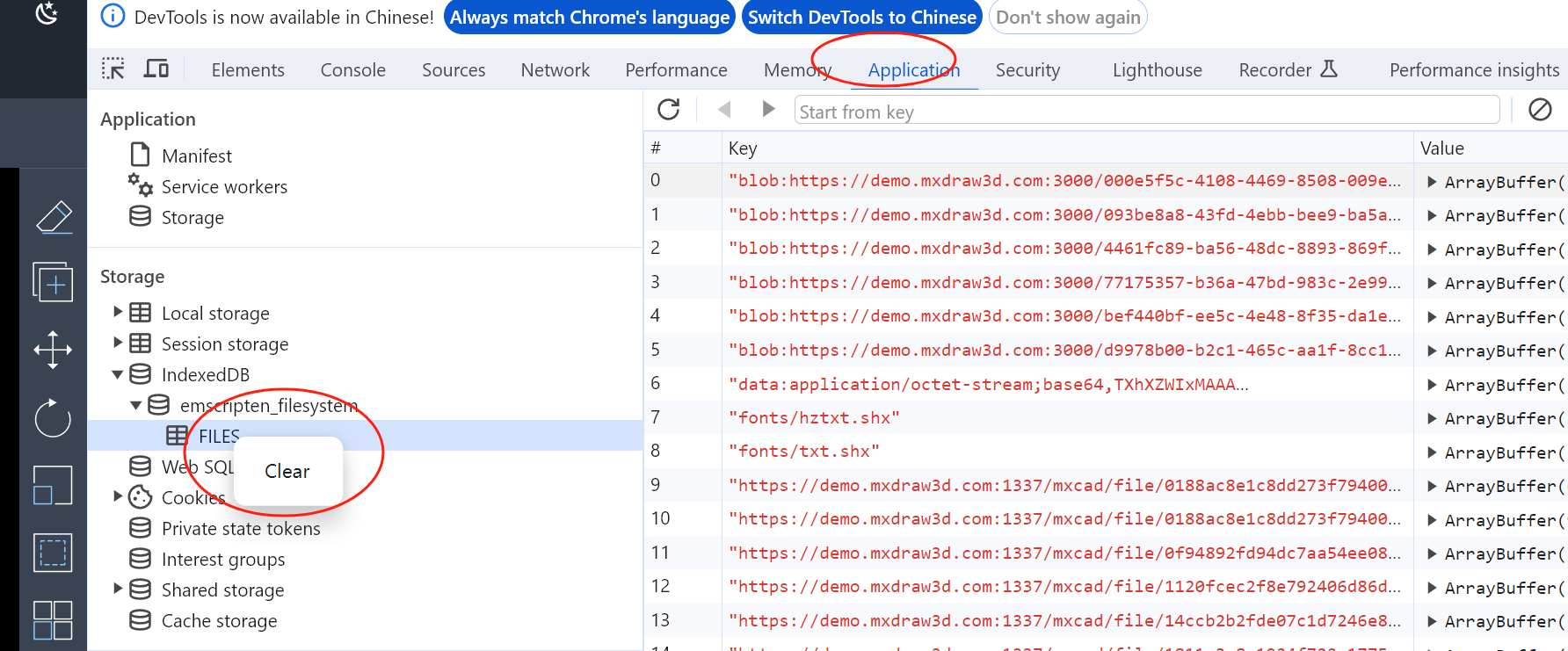Click Switch DevTools to Chinese button
This screenshot has height=651, width=1568.
coord(861,18)
